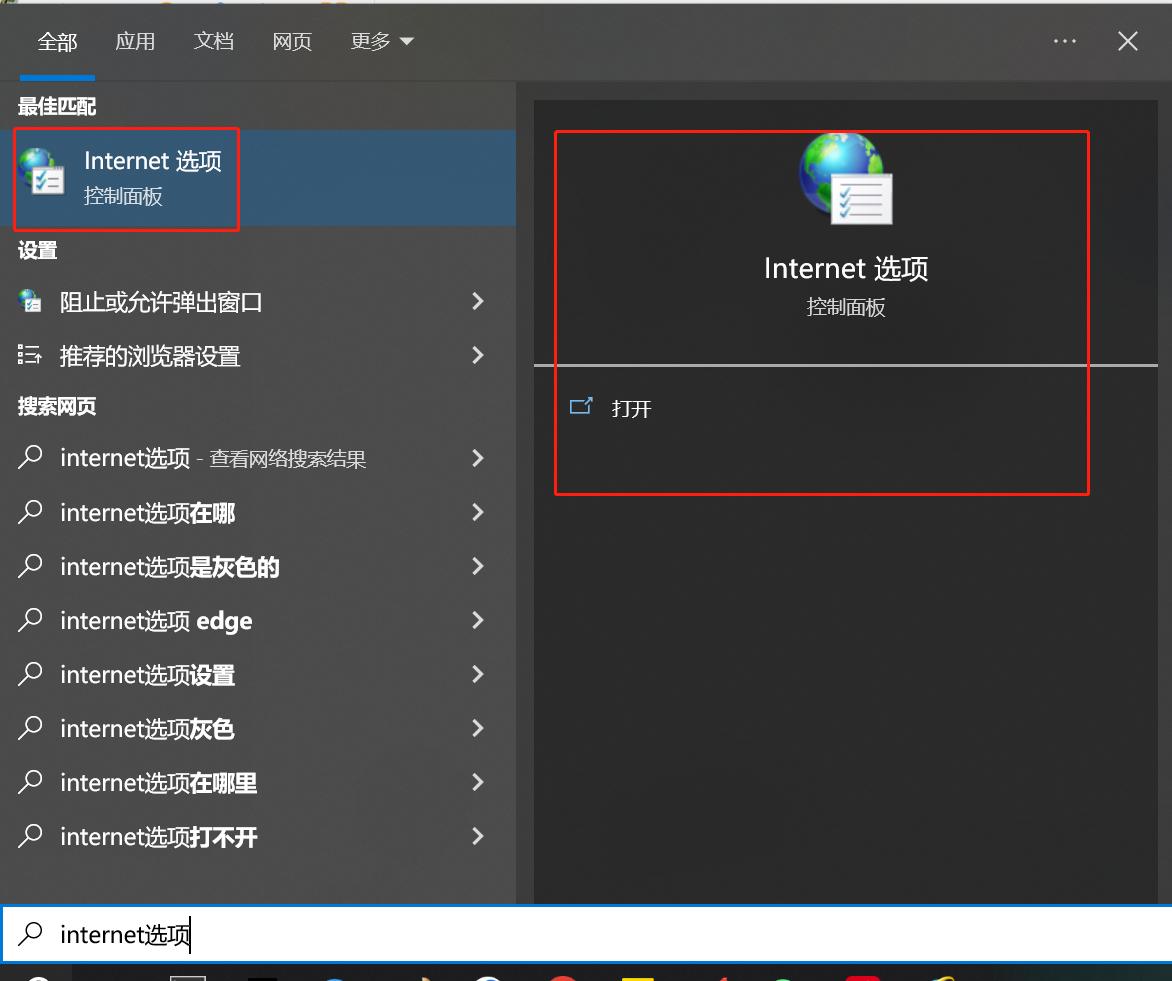Open the 更多 dropdown menu
The height and width of the screenshot is (981, 1172).
[381, 41]
